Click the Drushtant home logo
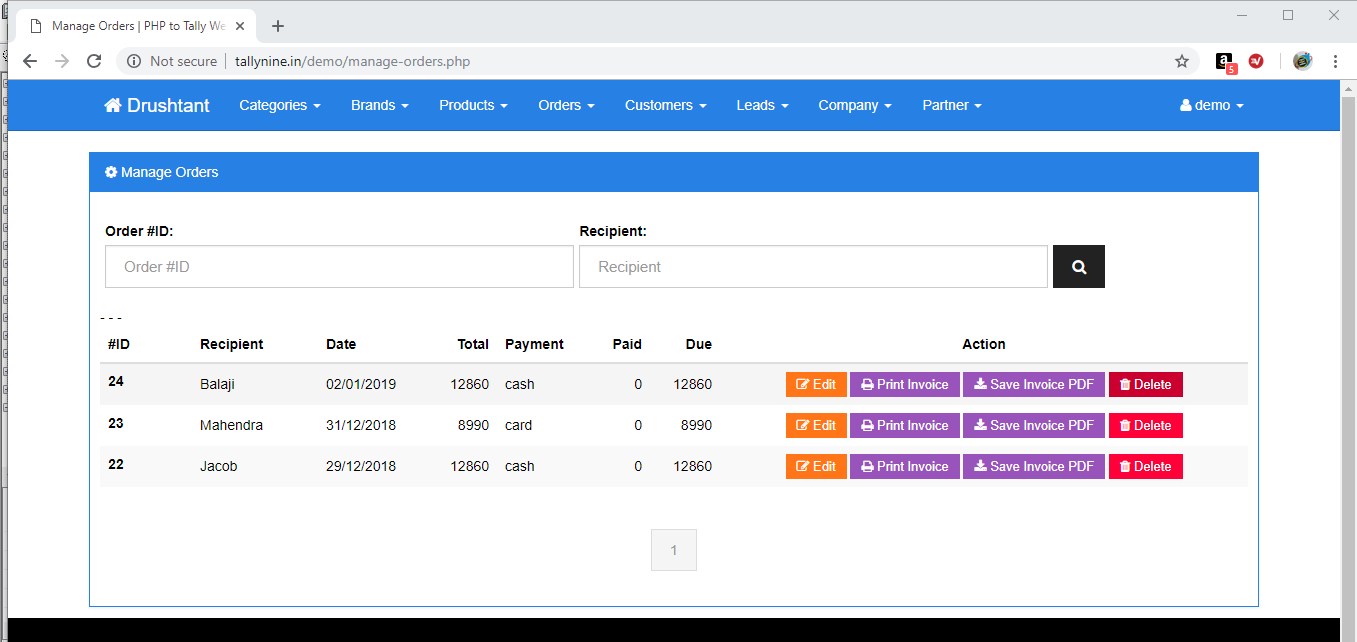1357x642 pixels. coord(157,105)
